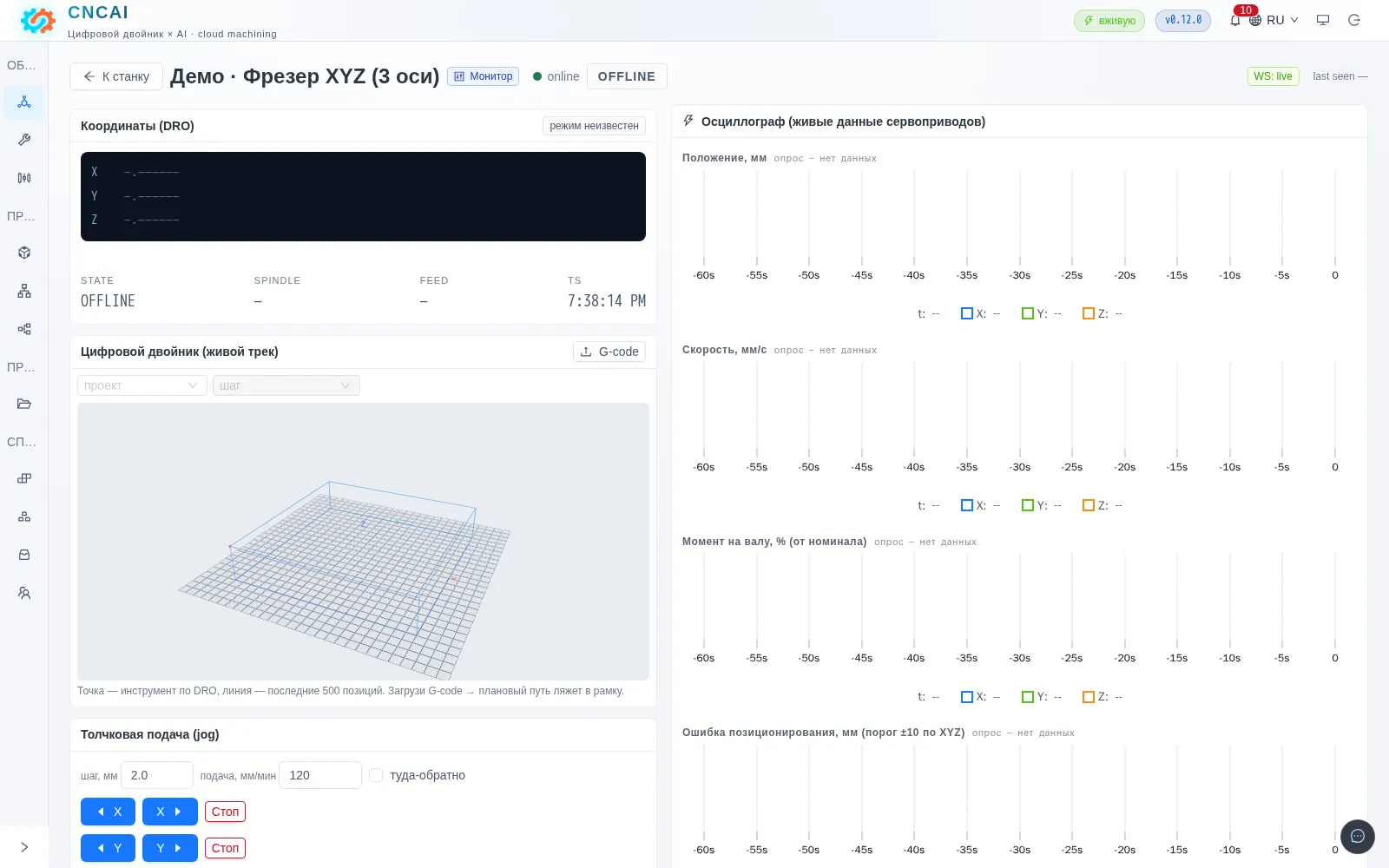Toggle X series in Момент на валу legend
The height and width of the screenshot is (868, 1389).
[x=981, y=697]
